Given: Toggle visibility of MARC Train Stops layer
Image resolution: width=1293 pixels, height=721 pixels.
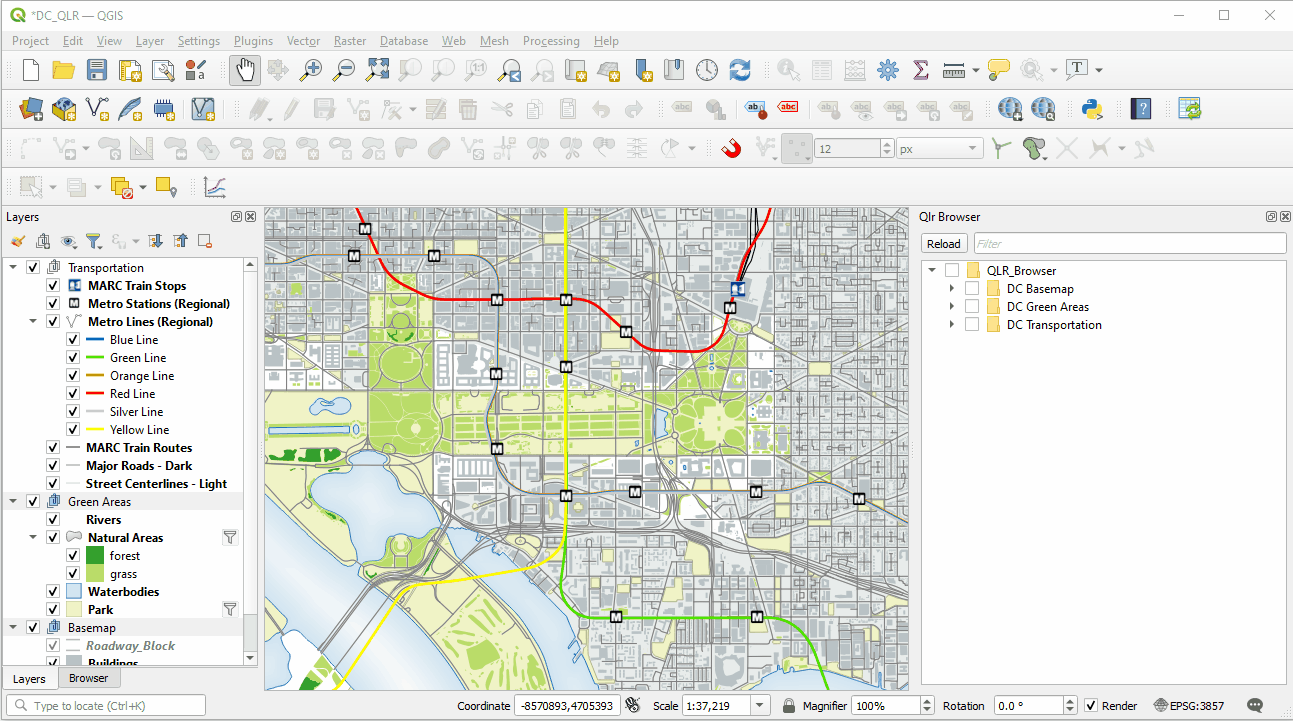Looking at the screenshot, I should click(53, 286).
